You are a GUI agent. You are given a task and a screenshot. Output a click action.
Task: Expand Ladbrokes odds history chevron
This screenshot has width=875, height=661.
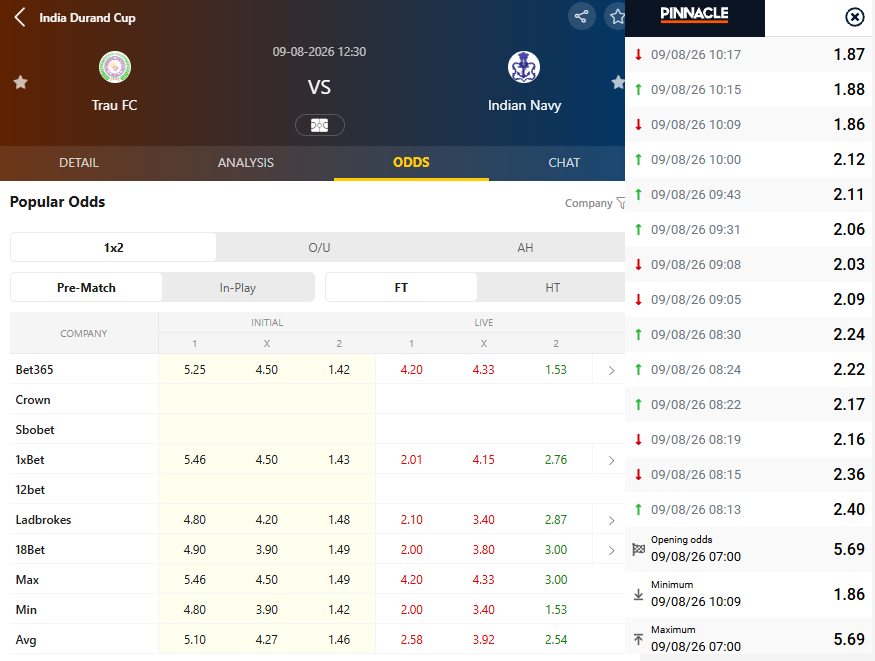pos(611,520)
